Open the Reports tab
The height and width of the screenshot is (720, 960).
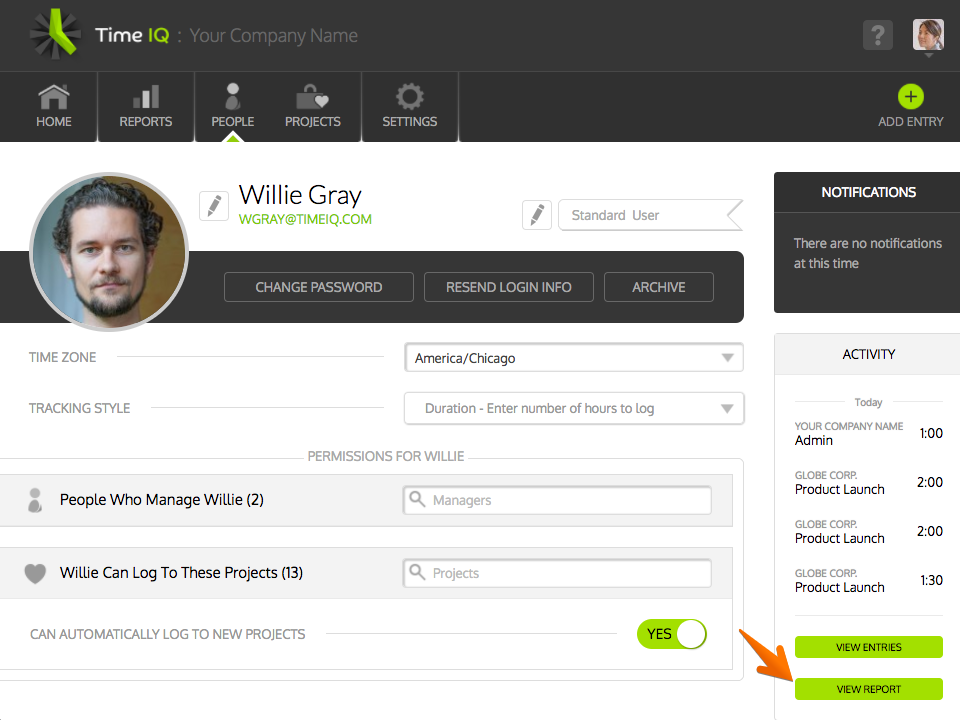146,107
